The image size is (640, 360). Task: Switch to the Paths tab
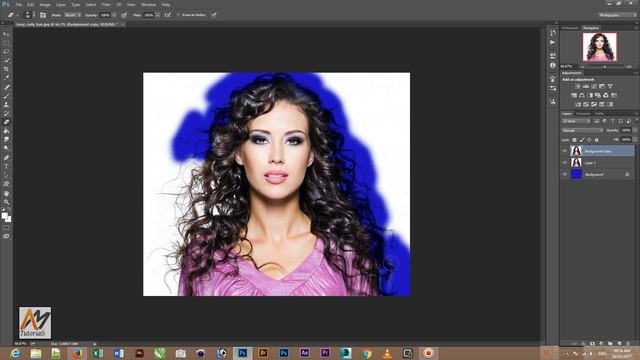tap(599, 113)
